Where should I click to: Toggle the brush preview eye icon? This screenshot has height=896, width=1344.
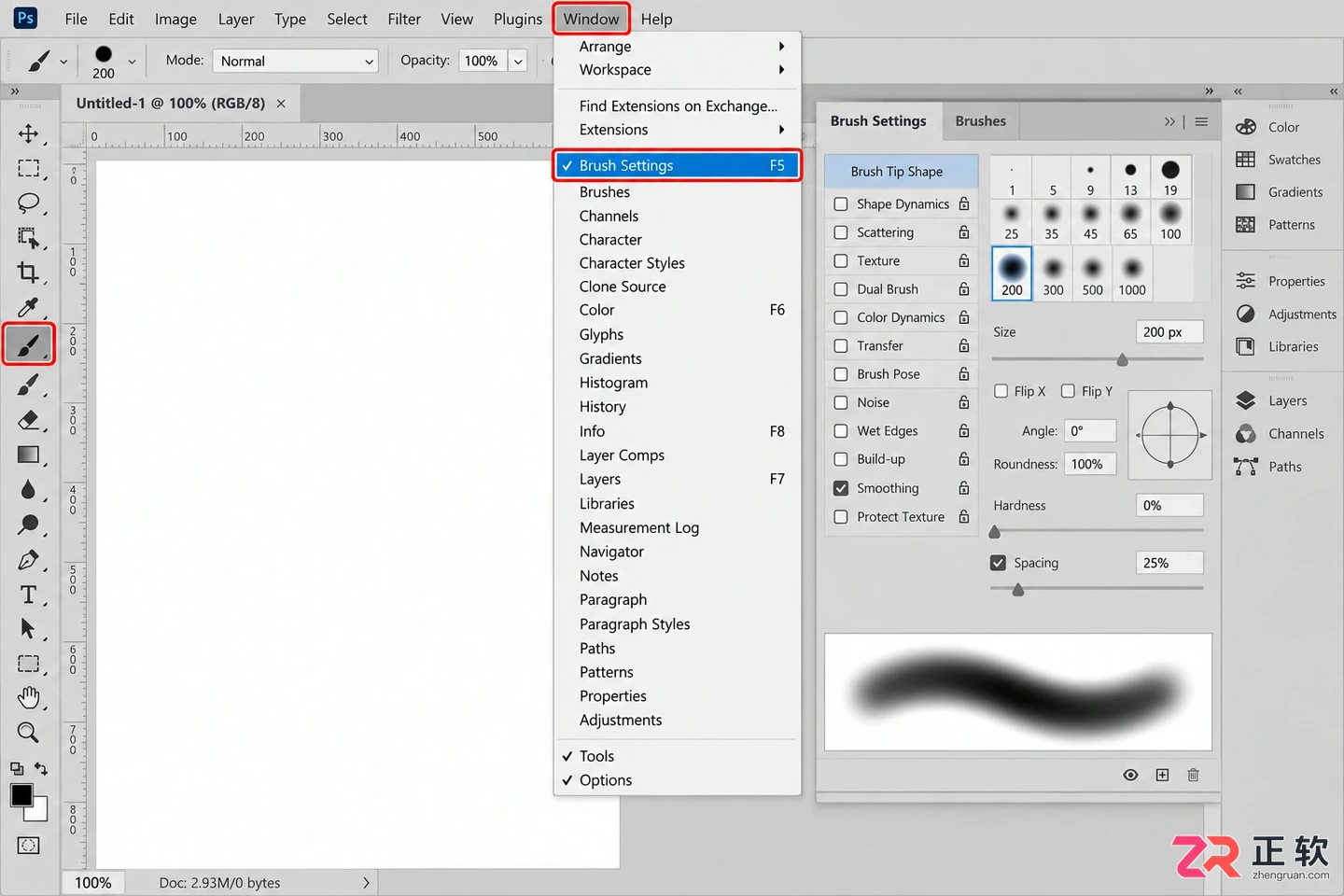(1130, 775)
